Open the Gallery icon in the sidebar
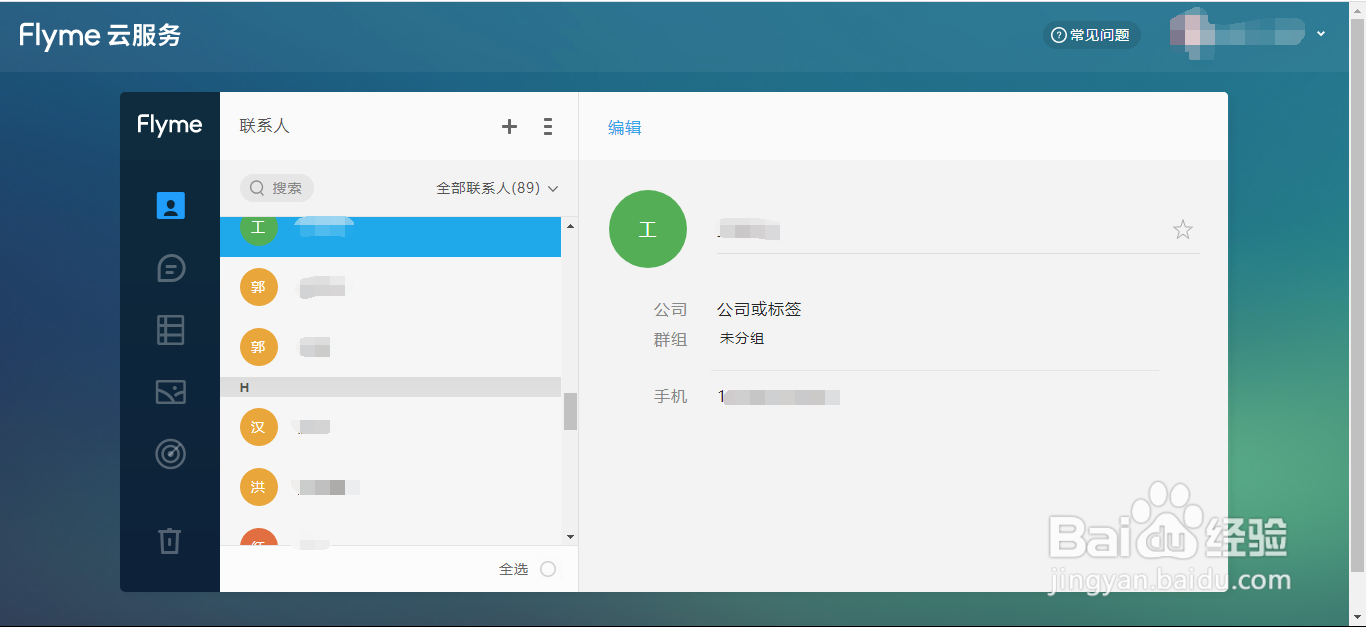The image size is (1366, 627). click(x=170, y=392)
